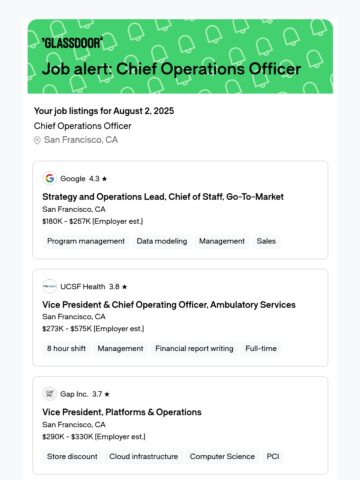This screenshot has height=480, width=360.
Task: Click the UCSF Health logo icon
Action: 50,286
